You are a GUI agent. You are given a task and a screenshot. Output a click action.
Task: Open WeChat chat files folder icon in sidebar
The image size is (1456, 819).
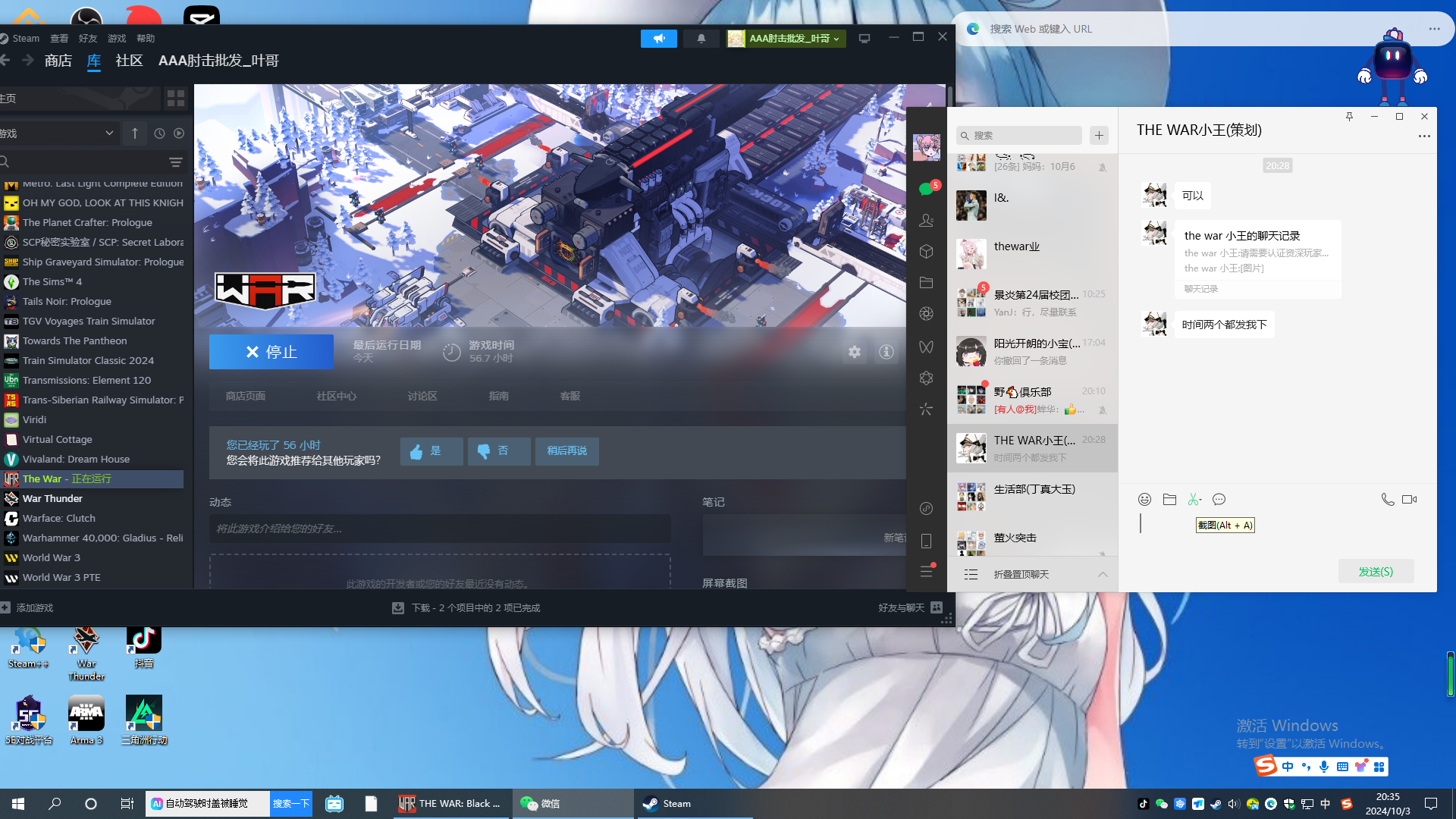click(926, 283)
